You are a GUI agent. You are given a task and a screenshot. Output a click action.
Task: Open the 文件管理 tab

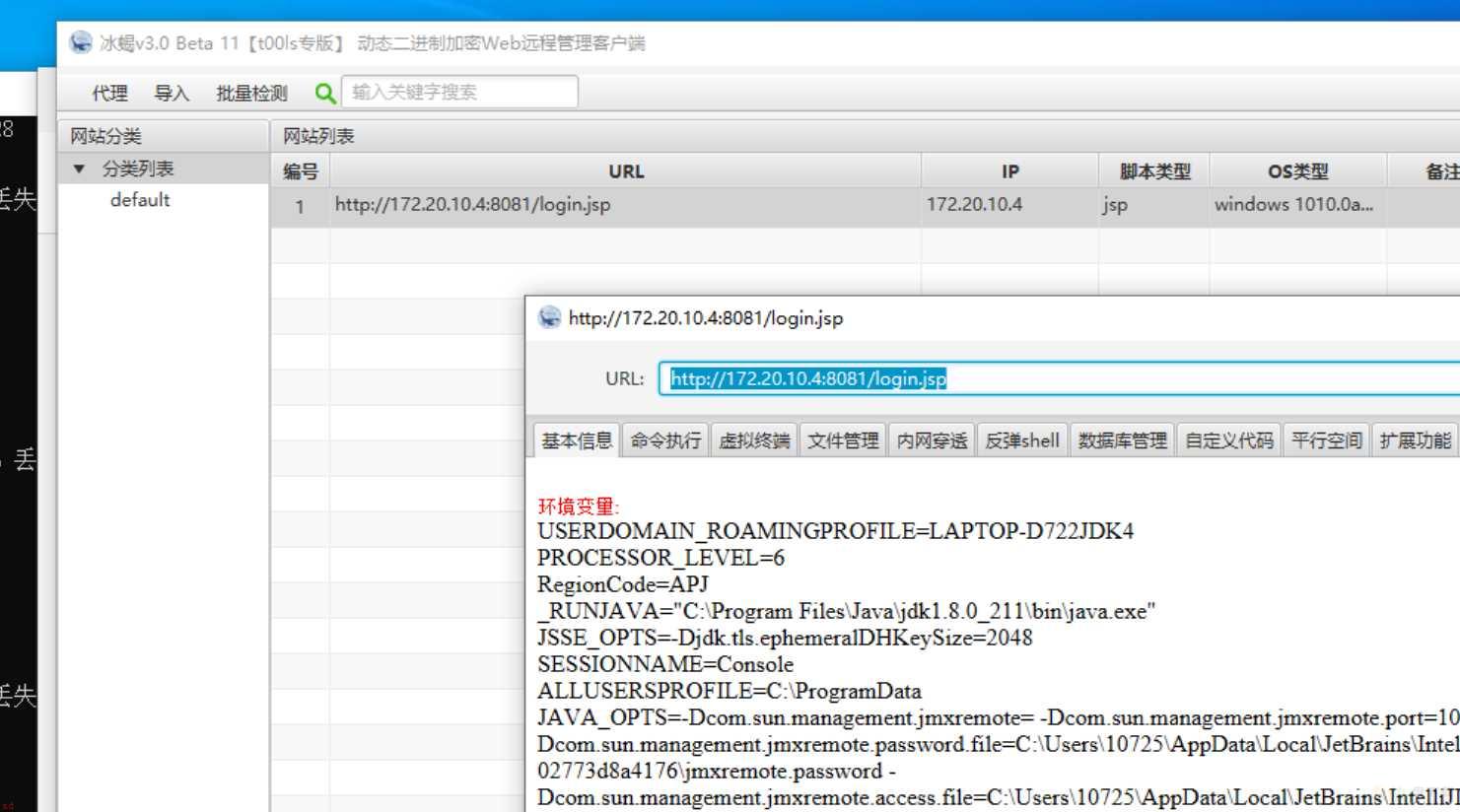coord(843,440)
